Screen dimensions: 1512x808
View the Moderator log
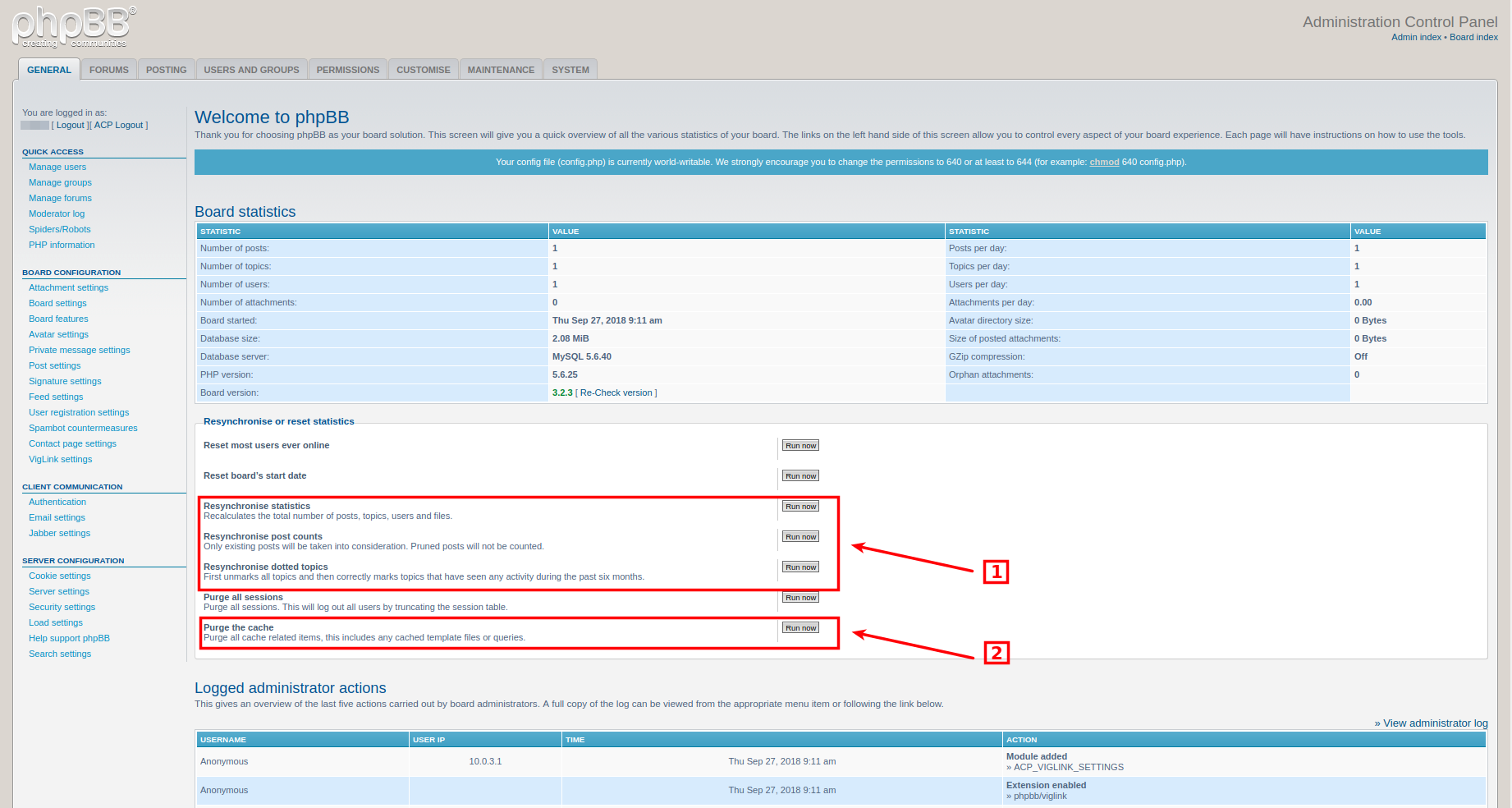tap(57, 213)
